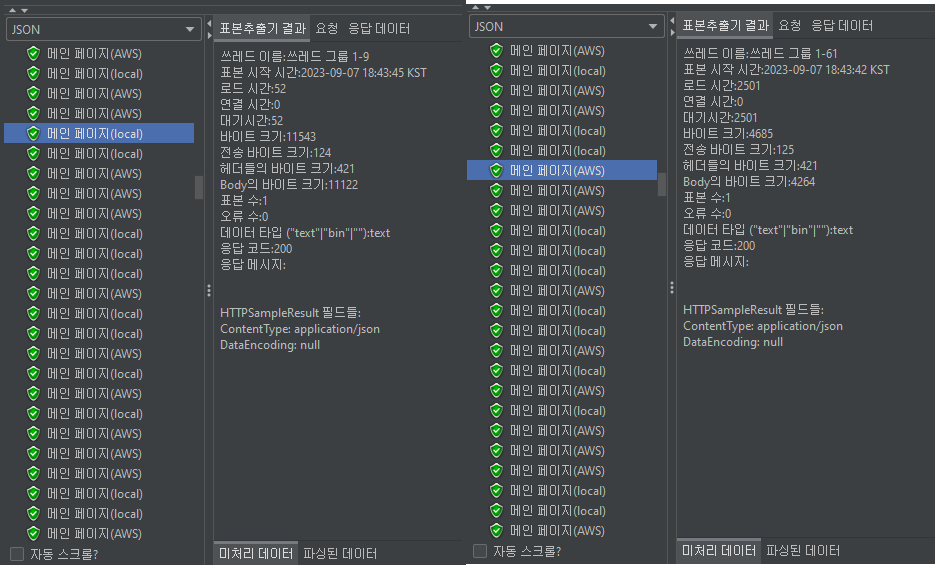Click ContentType: application/json in left panel
The width and height of the screenshot is (935, 565).
(x=300, y=329)
